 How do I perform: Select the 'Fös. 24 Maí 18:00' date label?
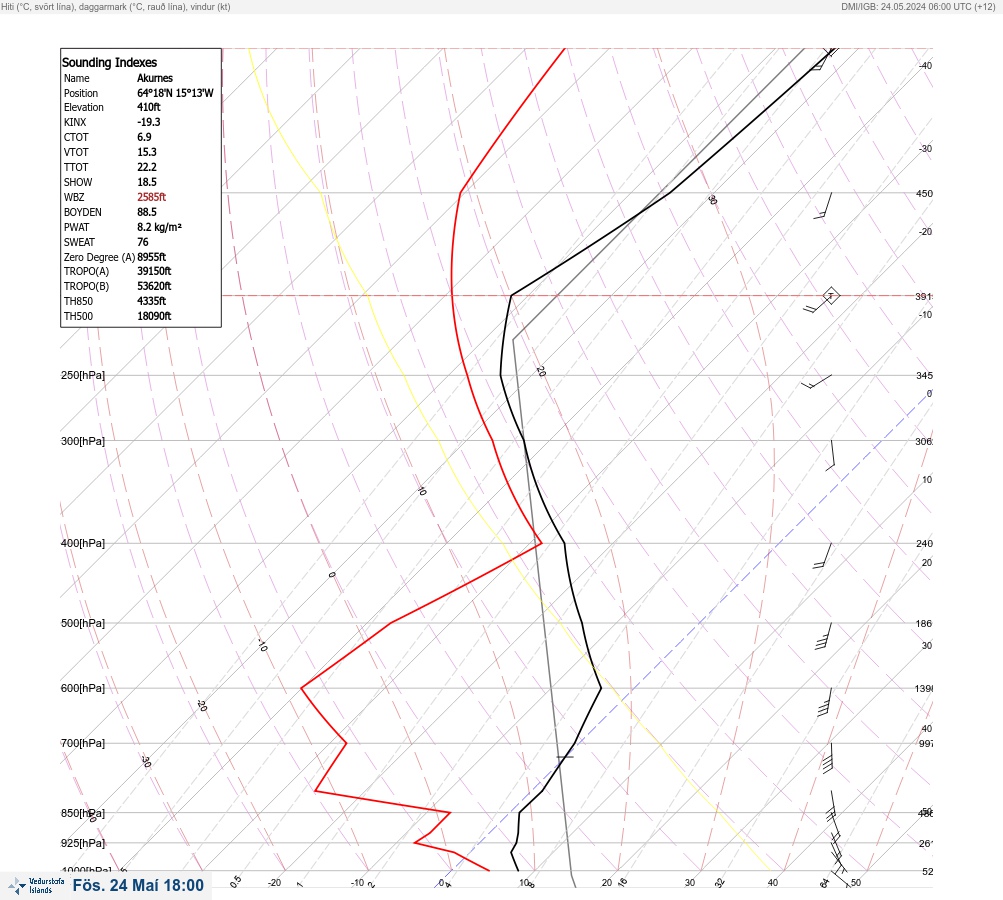(x=138, y=885)
